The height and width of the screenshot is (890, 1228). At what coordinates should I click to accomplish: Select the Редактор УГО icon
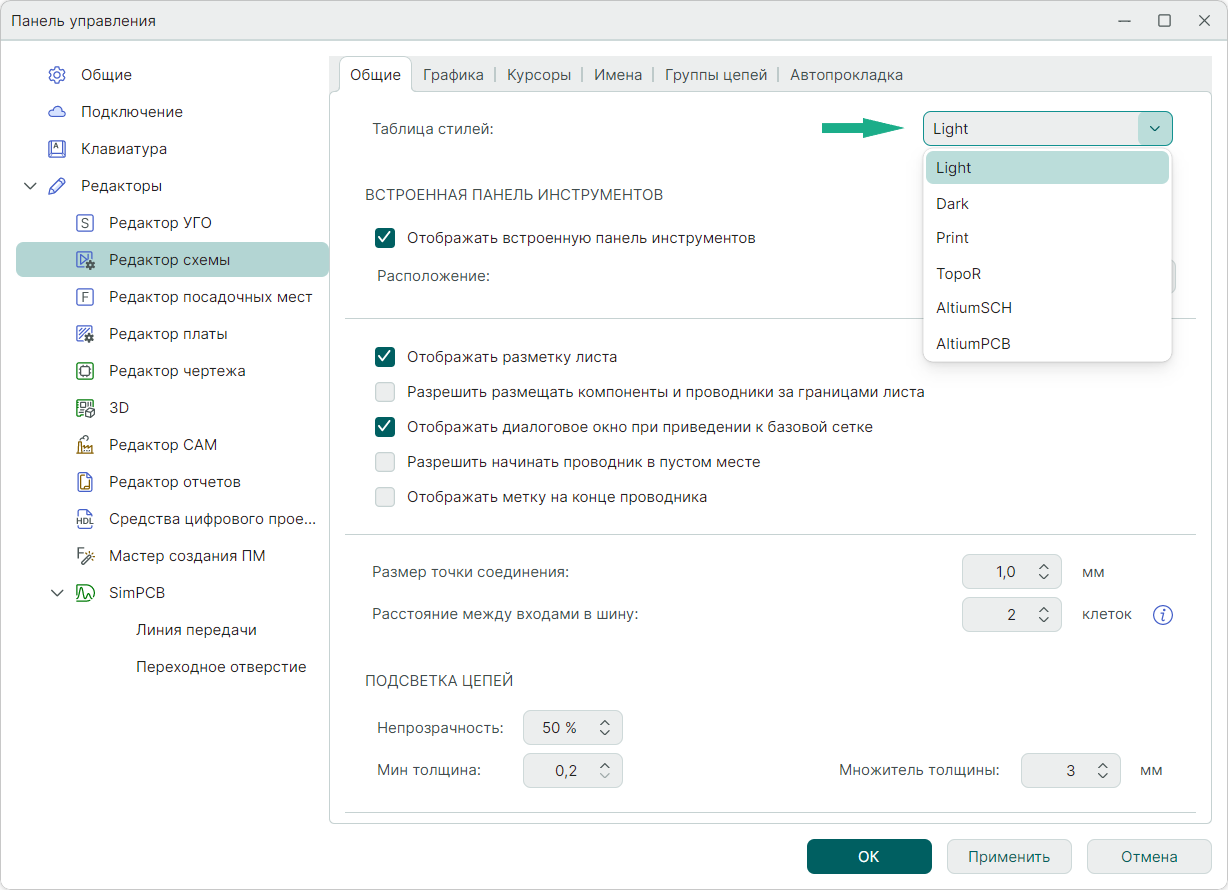(x=85, y=223)
